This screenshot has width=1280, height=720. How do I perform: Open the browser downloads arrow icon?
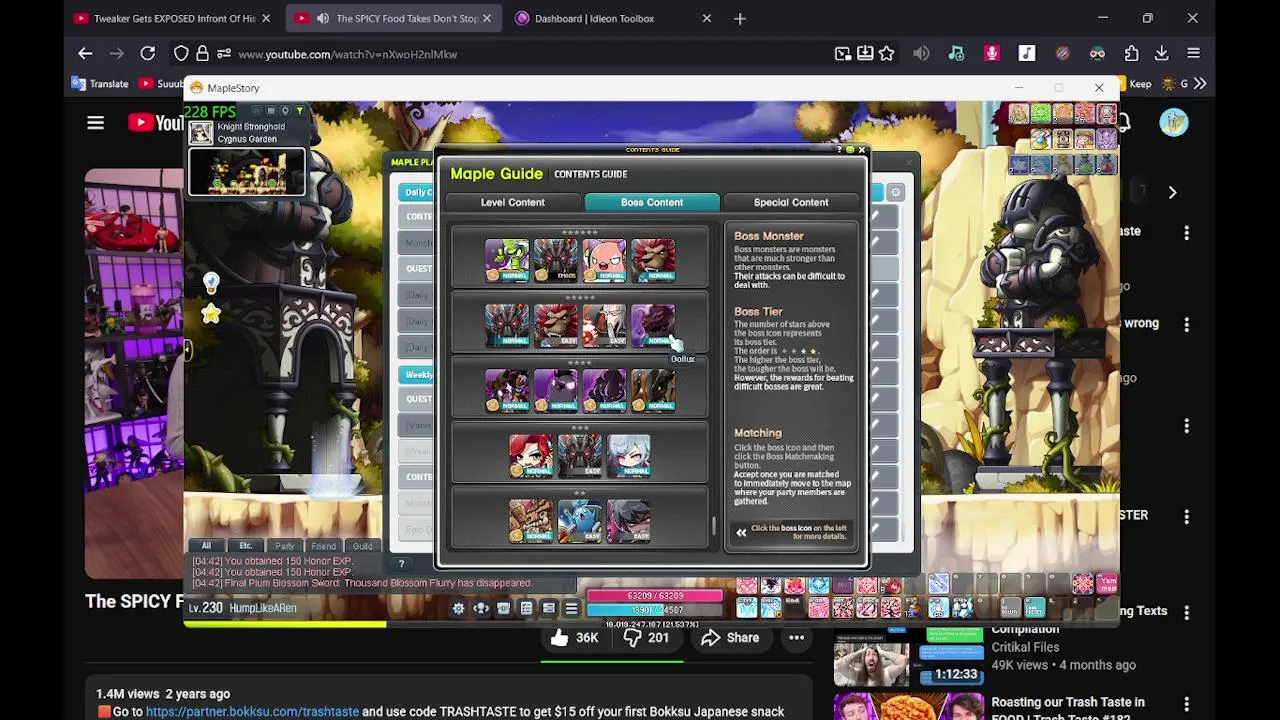(1162, 54)
